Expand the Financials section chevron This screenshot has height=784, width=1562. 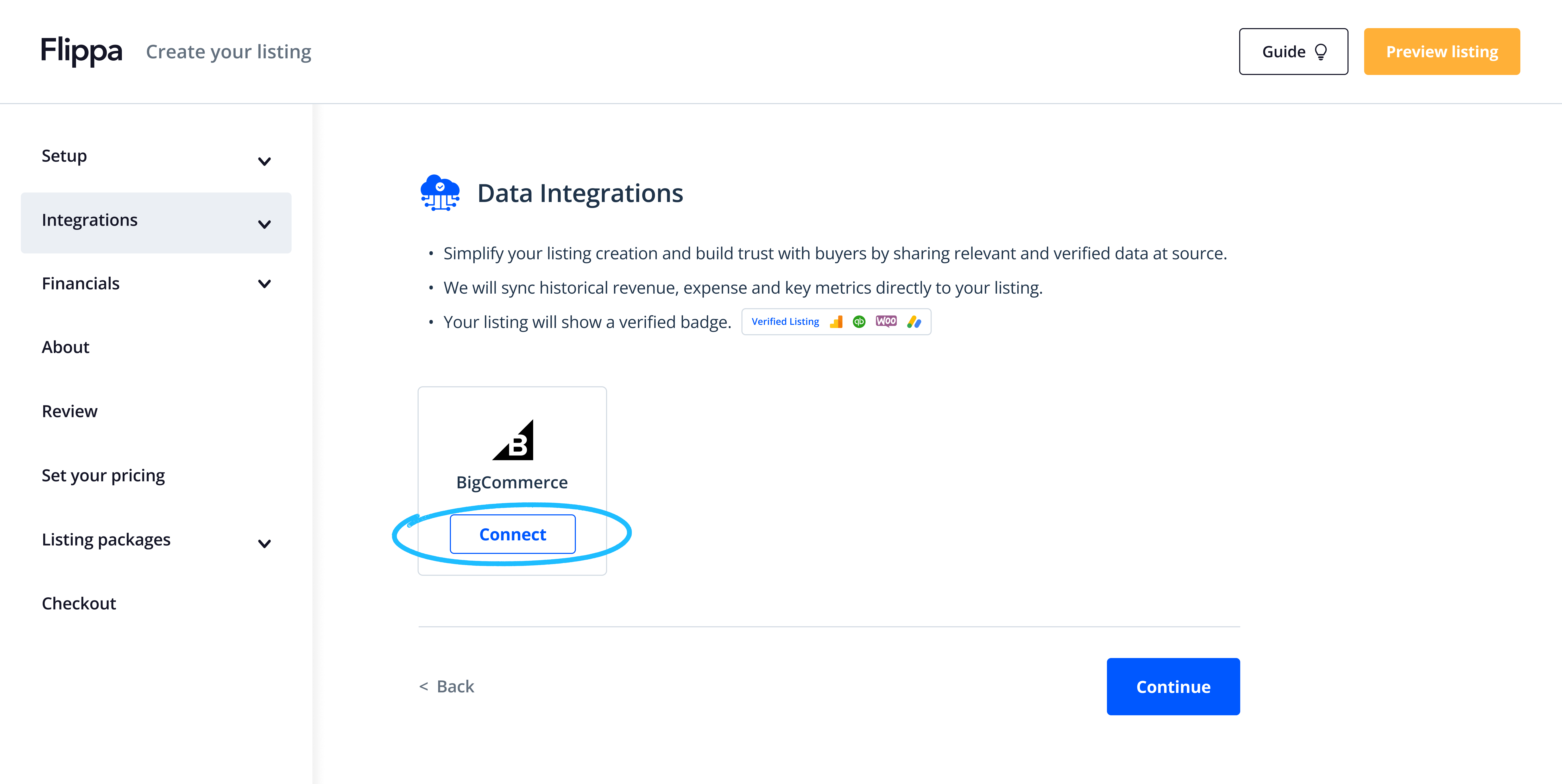coord(264,284)
